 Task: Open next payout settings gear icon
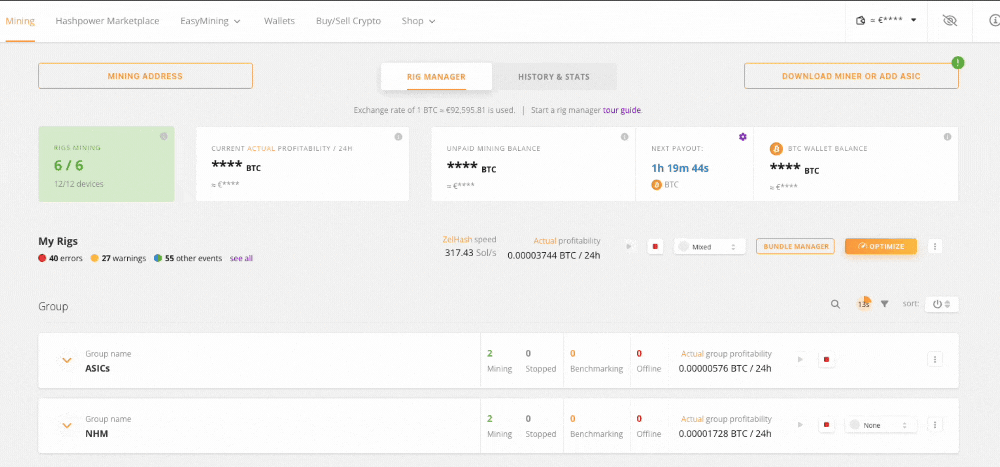(742, 137)
